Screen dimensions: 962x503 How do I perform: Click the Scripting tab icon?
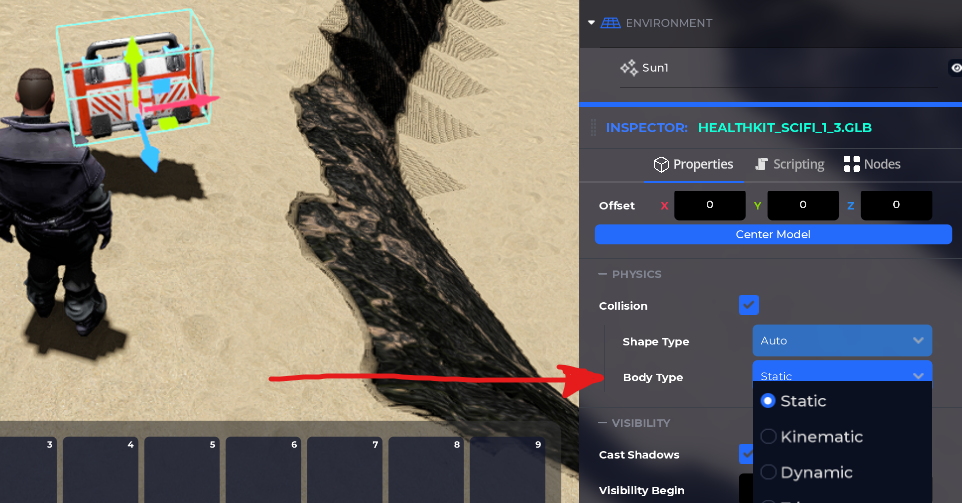pos(761,164)
